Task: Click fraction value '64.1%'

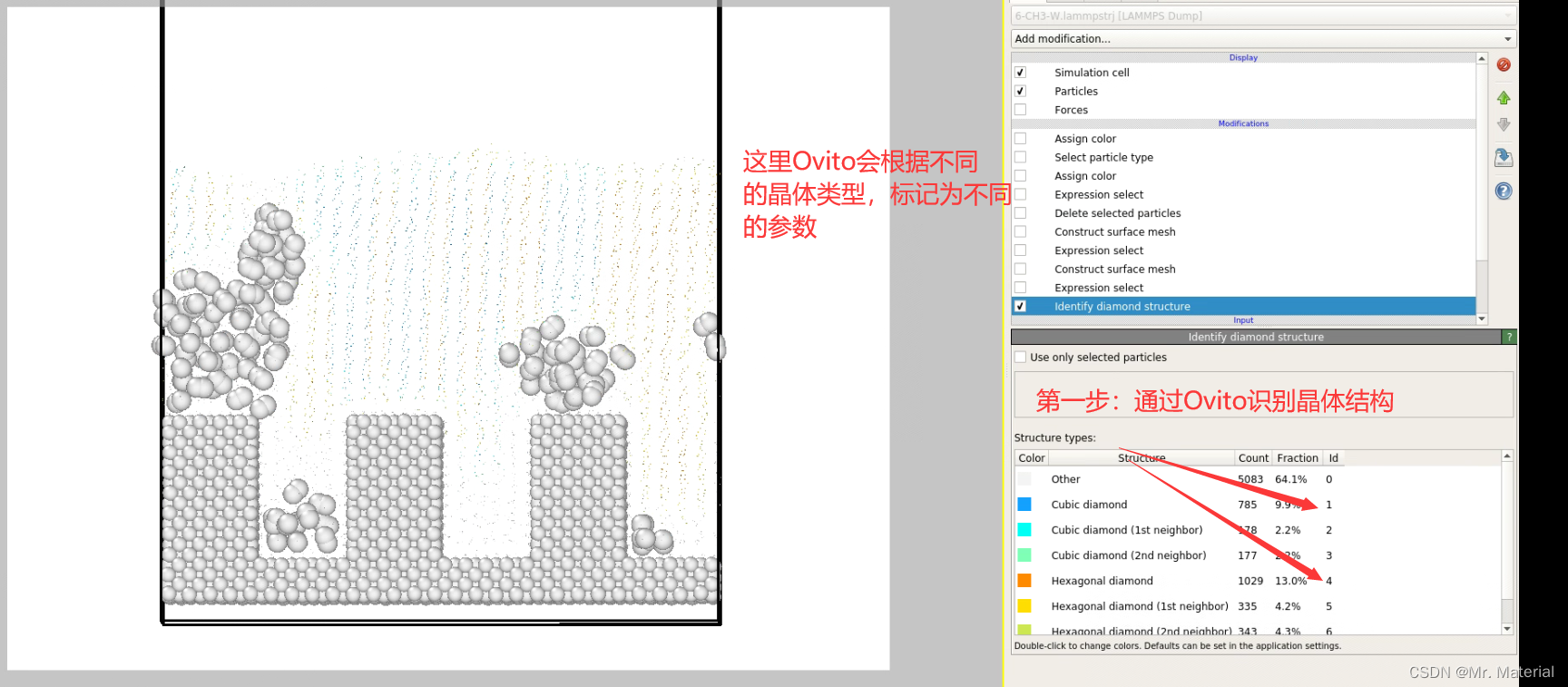Action: (x=1290, y=479)
